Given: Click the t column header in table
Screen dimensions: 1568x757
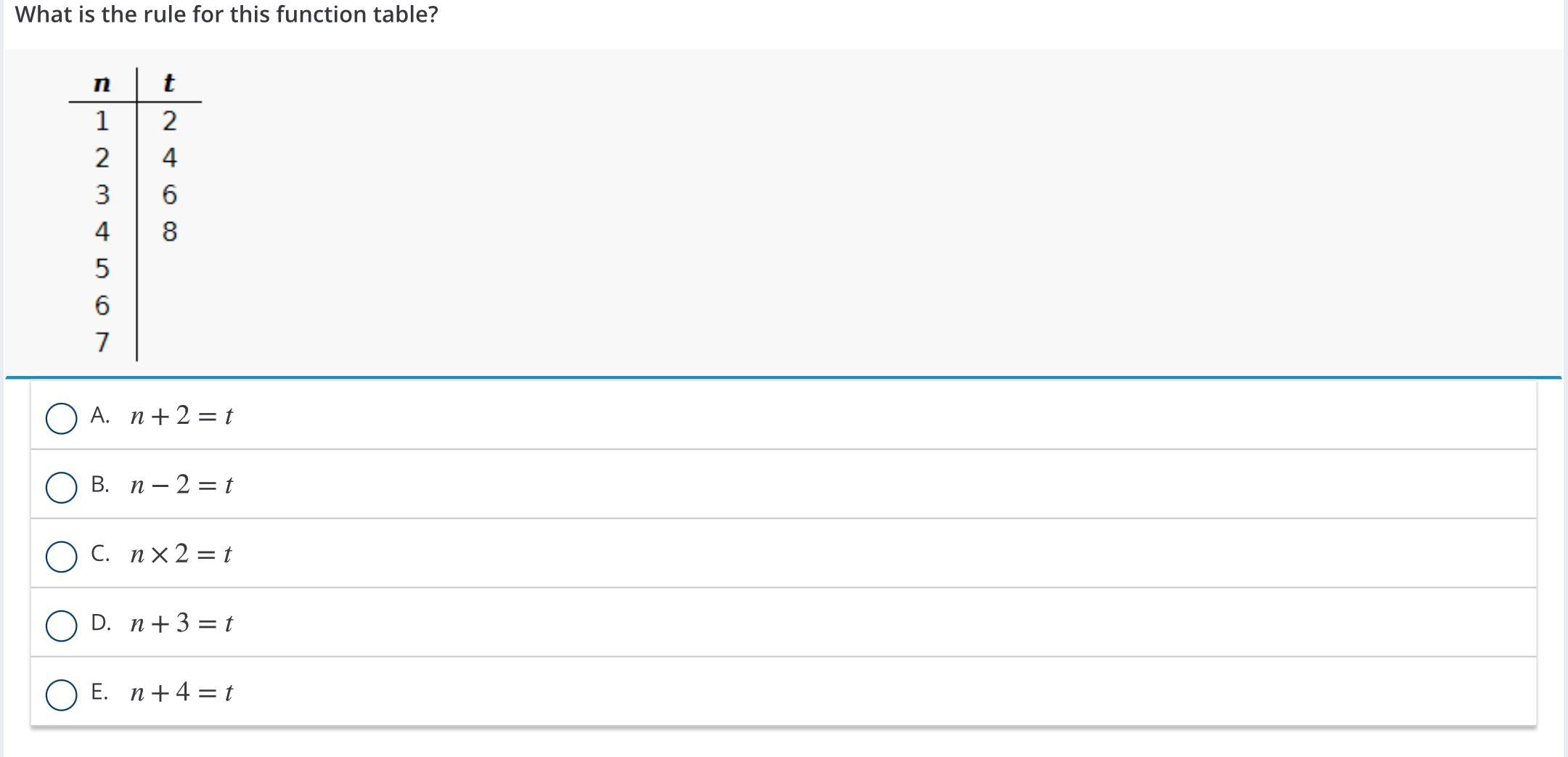Looking at the screenshot, I should pos(168,83).
